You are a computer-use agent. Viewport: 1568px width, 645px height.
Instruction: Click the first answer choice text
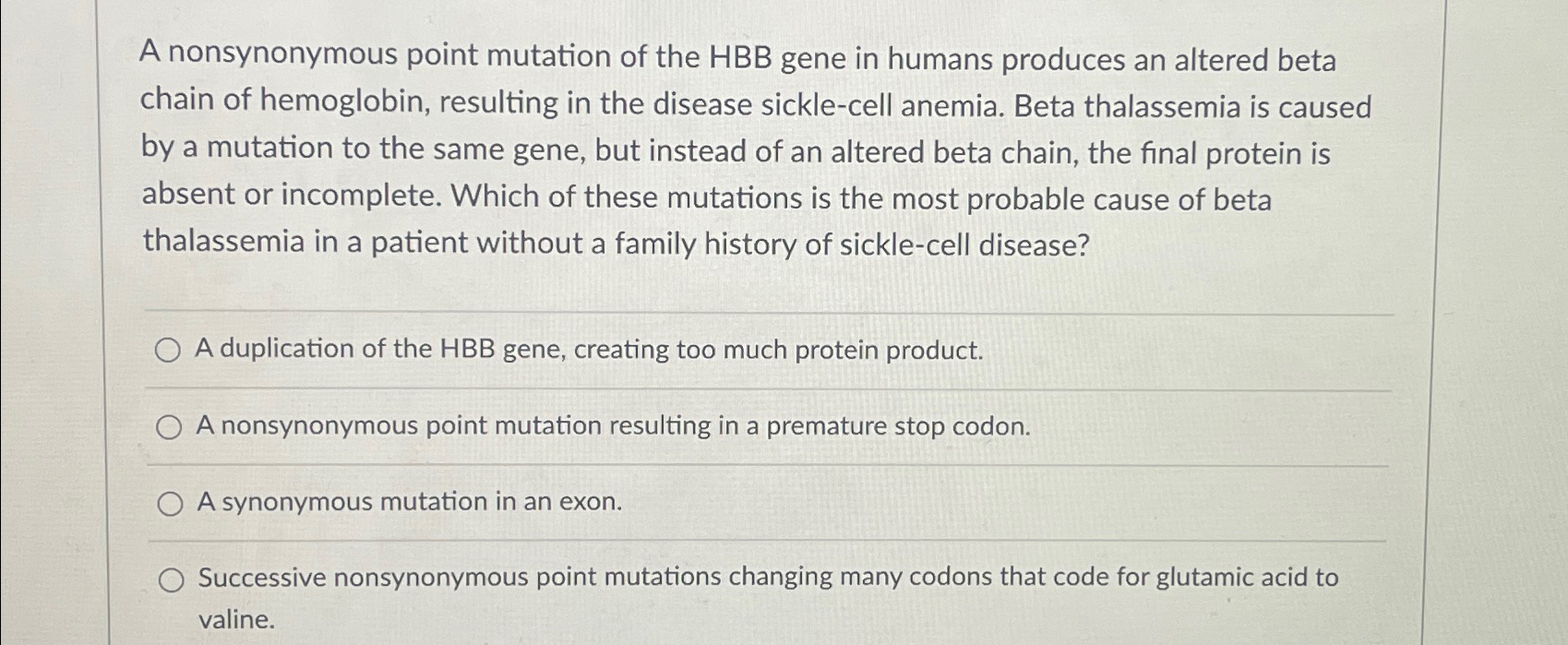click(x=588, y=350)
